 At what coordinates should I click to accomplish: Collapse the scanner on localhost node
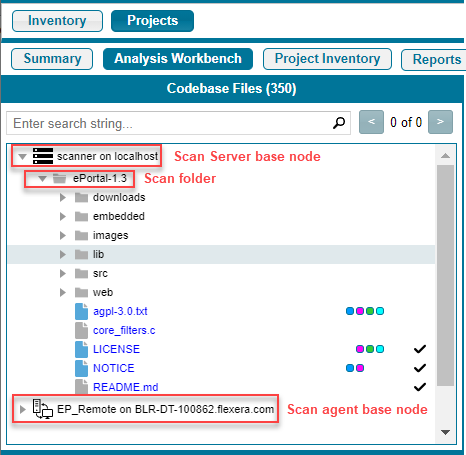tap(22, 156)
